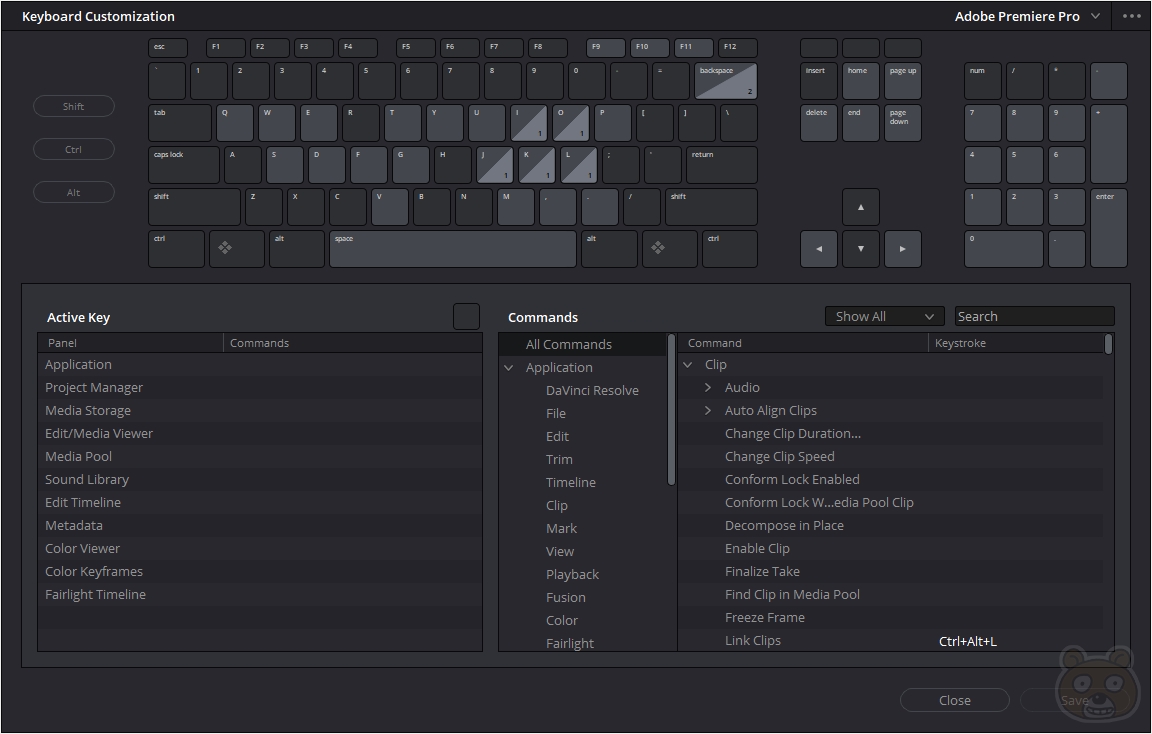Sort by the Command column header
This screenshot has width=1152, height=734.
click(x=804, y=343)
